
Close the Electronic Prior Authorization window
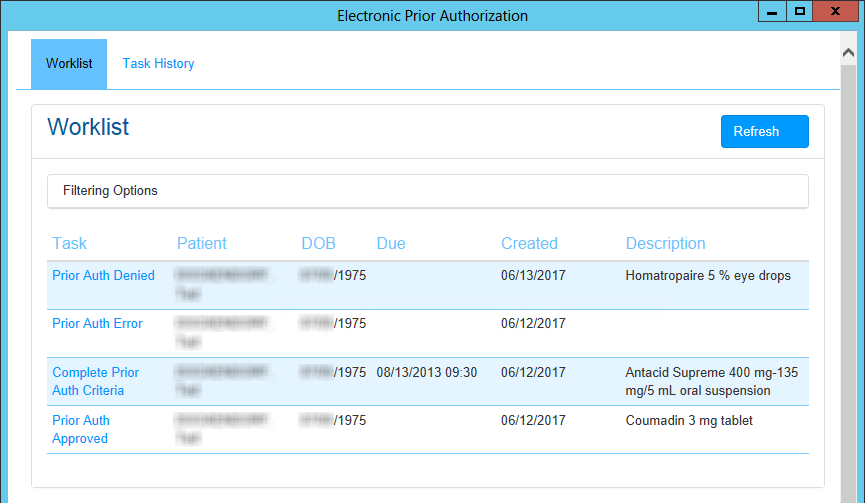pos(835,11)
